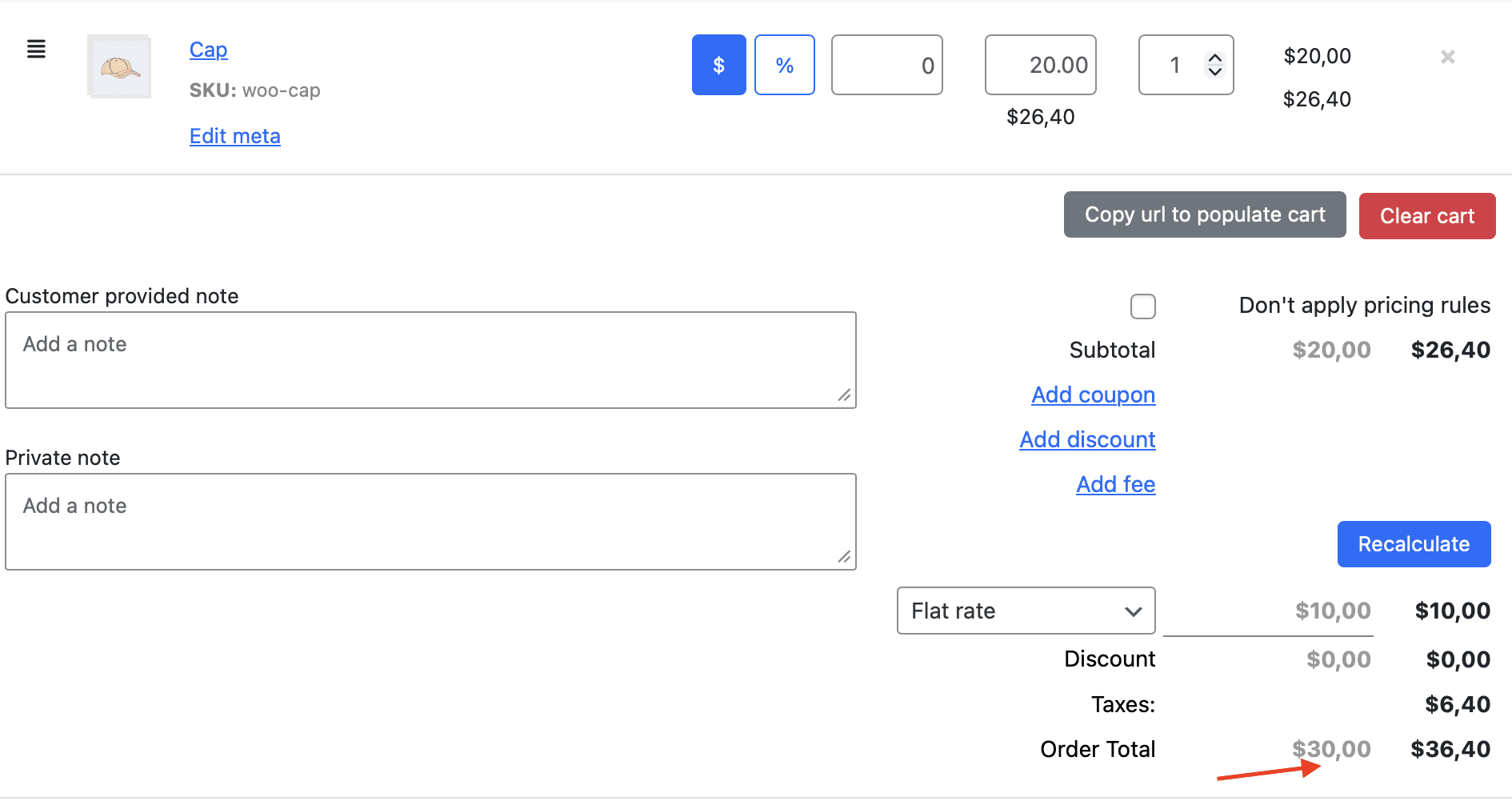Focus the Customer provided note textarea
The height and width of the screenshot is (805, 1512).
pyautogui.click(x=430, y=360)
